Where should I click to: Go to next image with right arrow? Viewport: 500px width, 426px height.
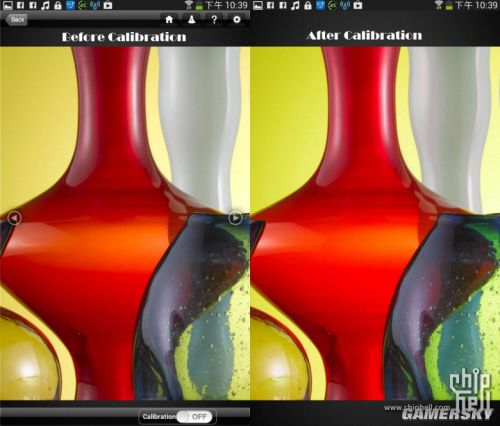[x=236, y=218]
